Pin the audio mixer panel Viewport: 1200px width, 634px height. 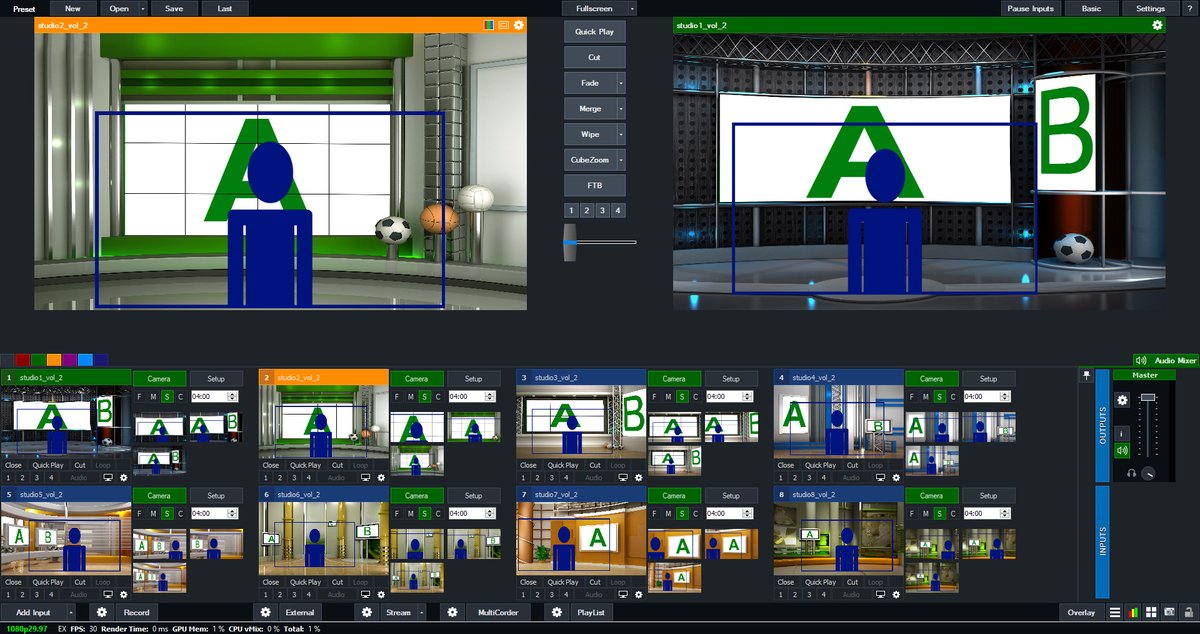point(1086,376)
